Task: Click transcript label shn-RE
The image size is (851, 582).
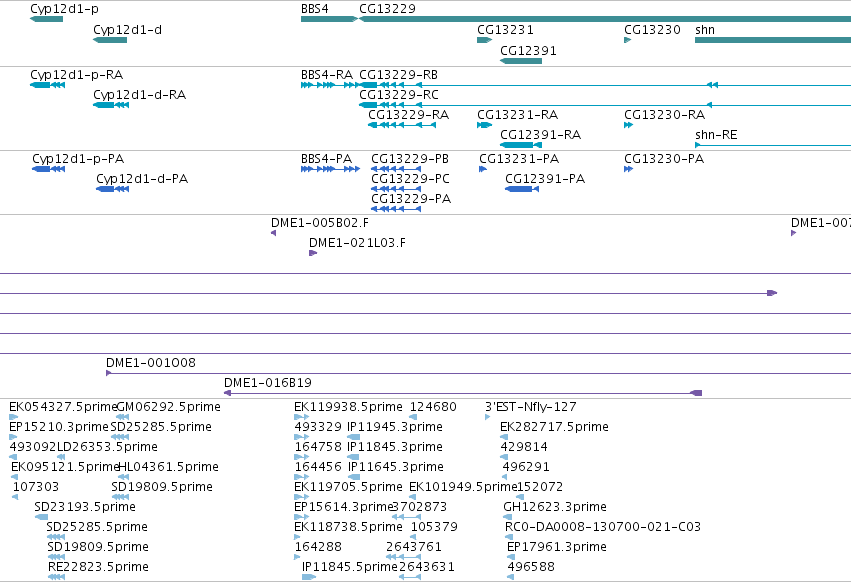Action: pos(716,135)
